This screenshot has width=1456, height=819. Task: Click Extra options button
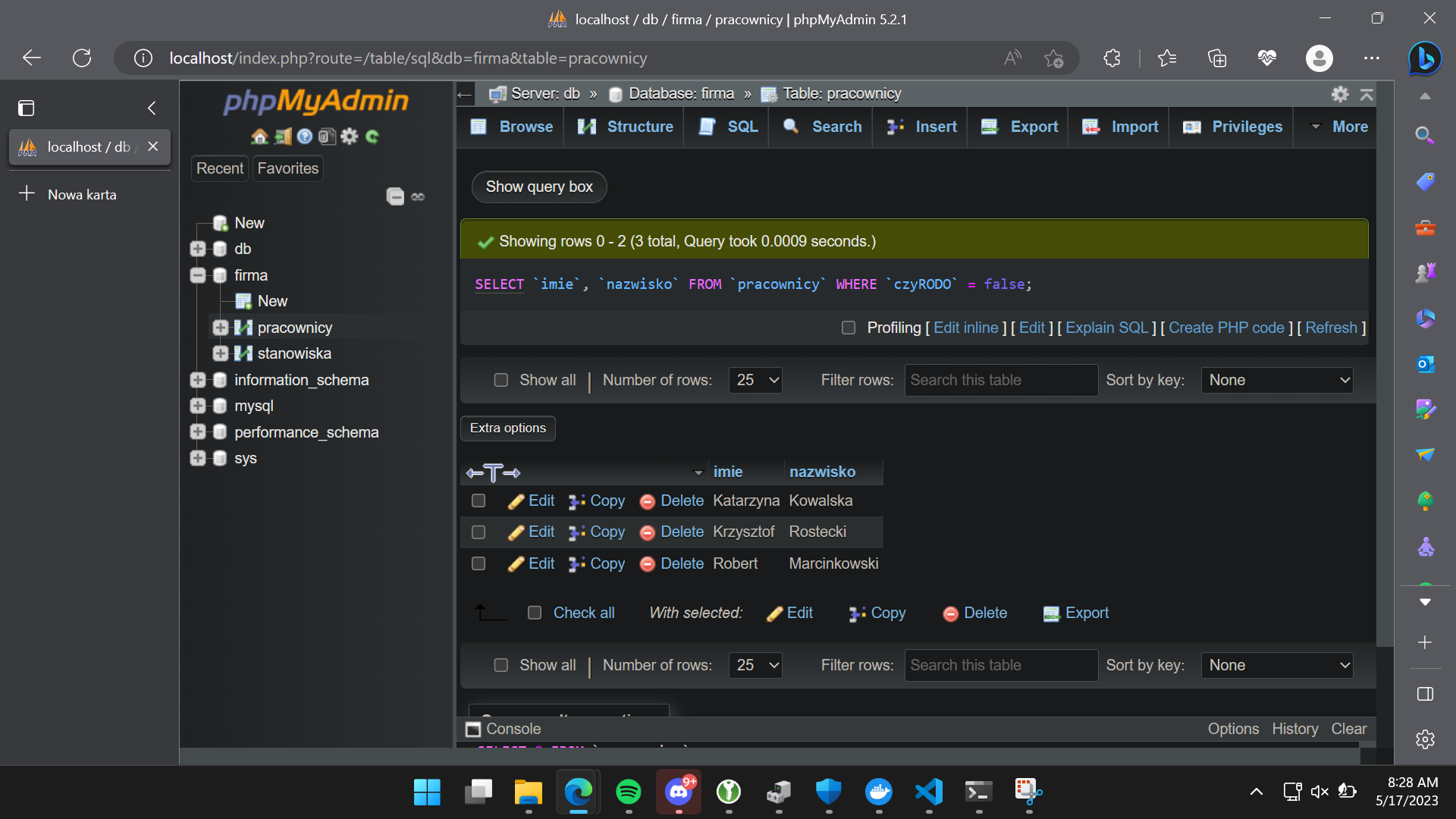click(508, 428)
